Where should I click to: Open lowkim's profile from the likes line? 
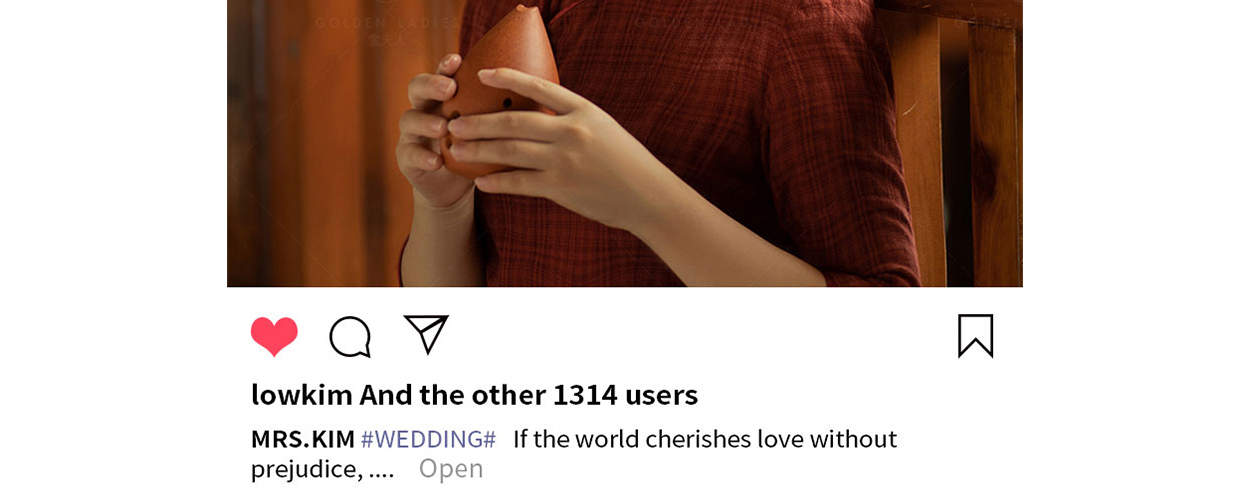302,394
